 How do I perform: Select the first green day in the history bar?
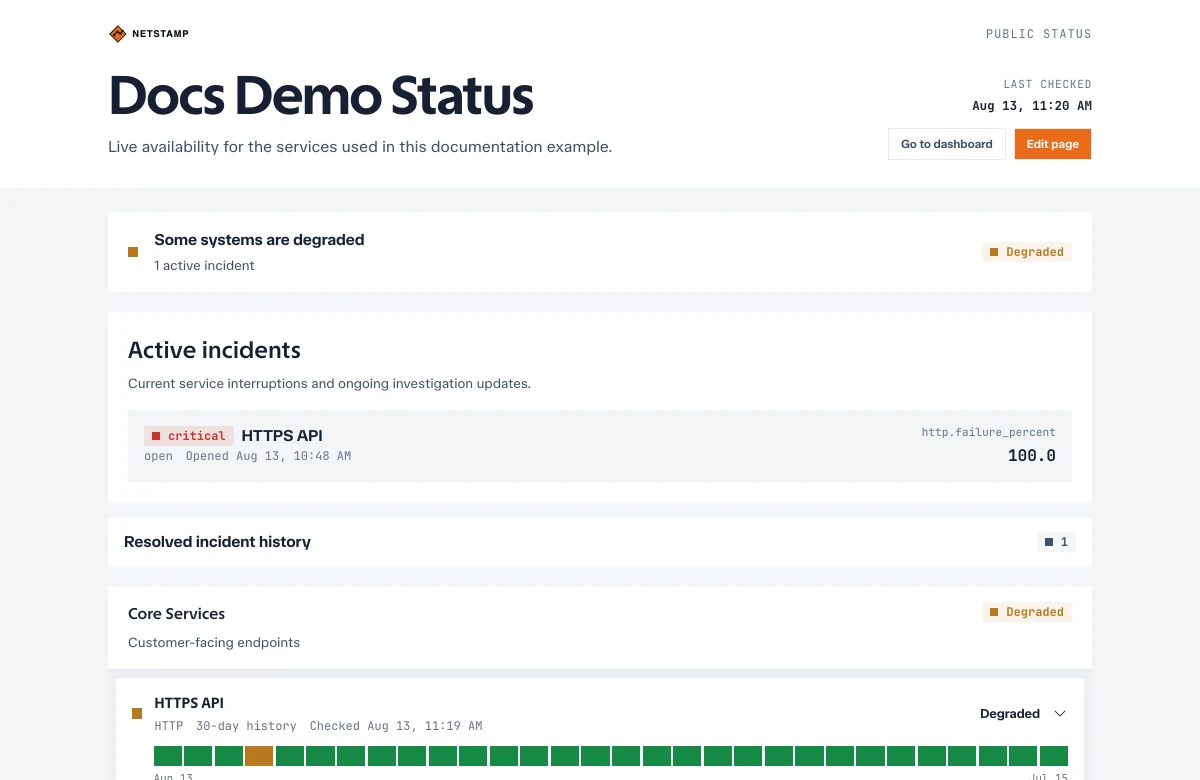(168, 756)
